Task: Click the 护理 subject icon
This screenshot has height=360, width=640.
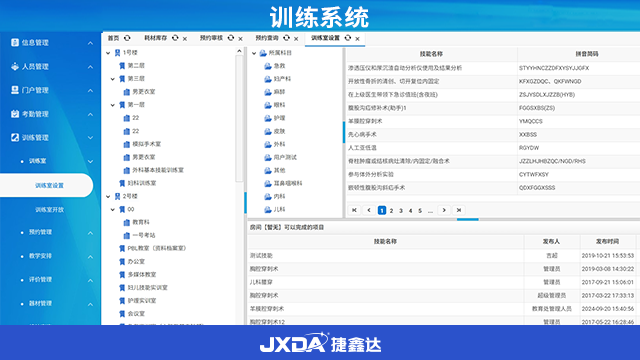Action: coord(268,118)
